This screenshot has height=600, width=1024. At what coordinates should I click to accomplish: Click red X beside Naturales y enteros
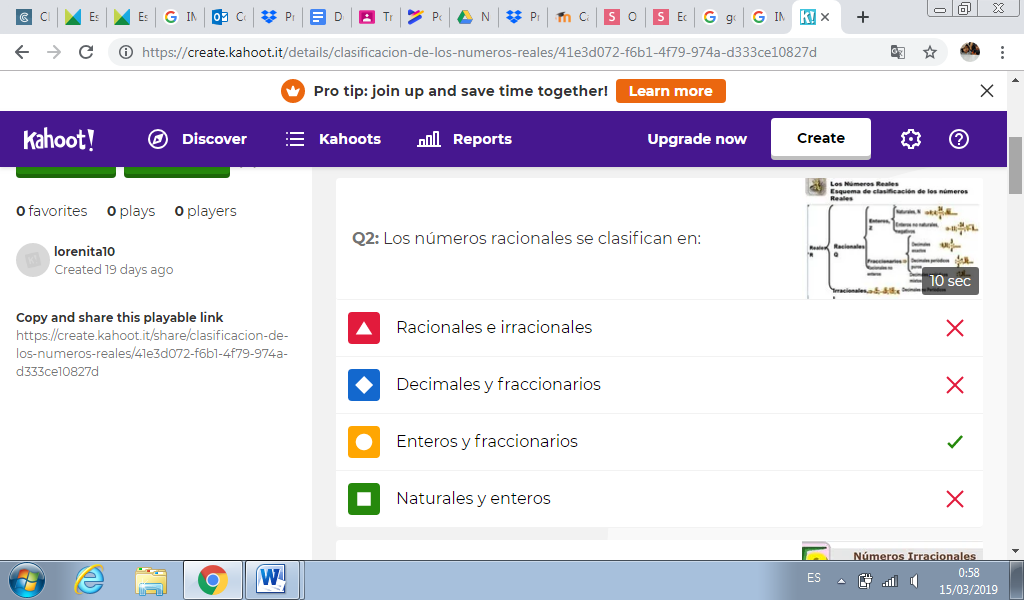click(955, 499)
